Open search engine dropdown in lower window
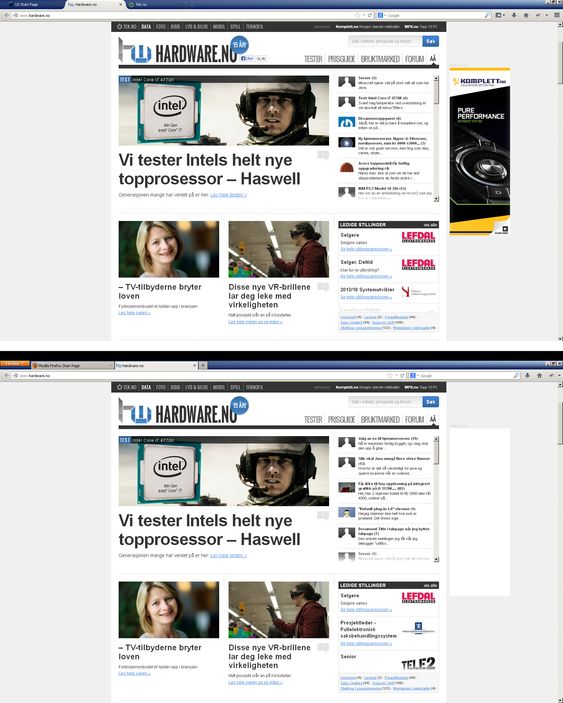This screenshot has height=703, width=563. (414, 376)
